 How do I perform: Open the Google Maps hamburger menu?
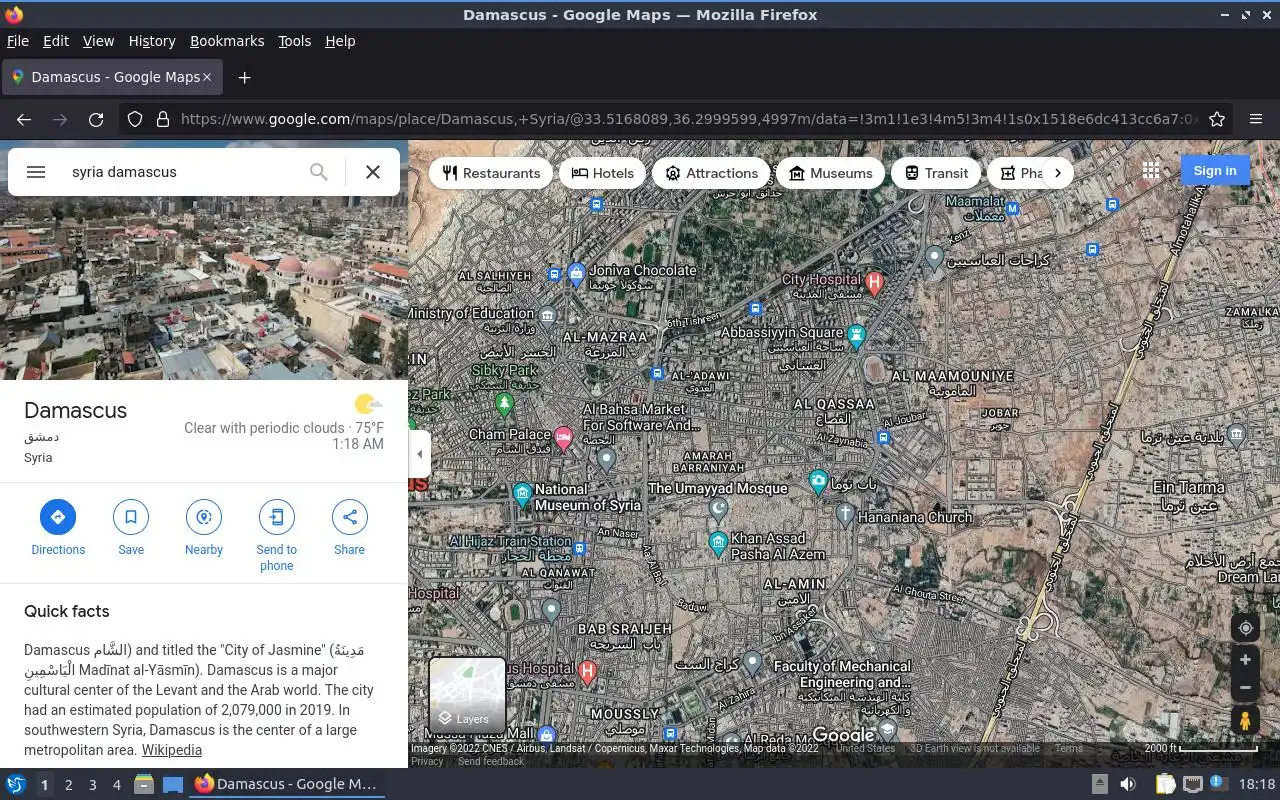pyautogui.click(x=36, y=172)
